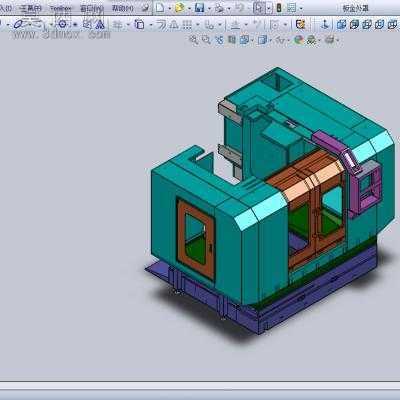
Task: Expand the Apply Scene dropdown arrow
Action: click(x=320, y=41)
